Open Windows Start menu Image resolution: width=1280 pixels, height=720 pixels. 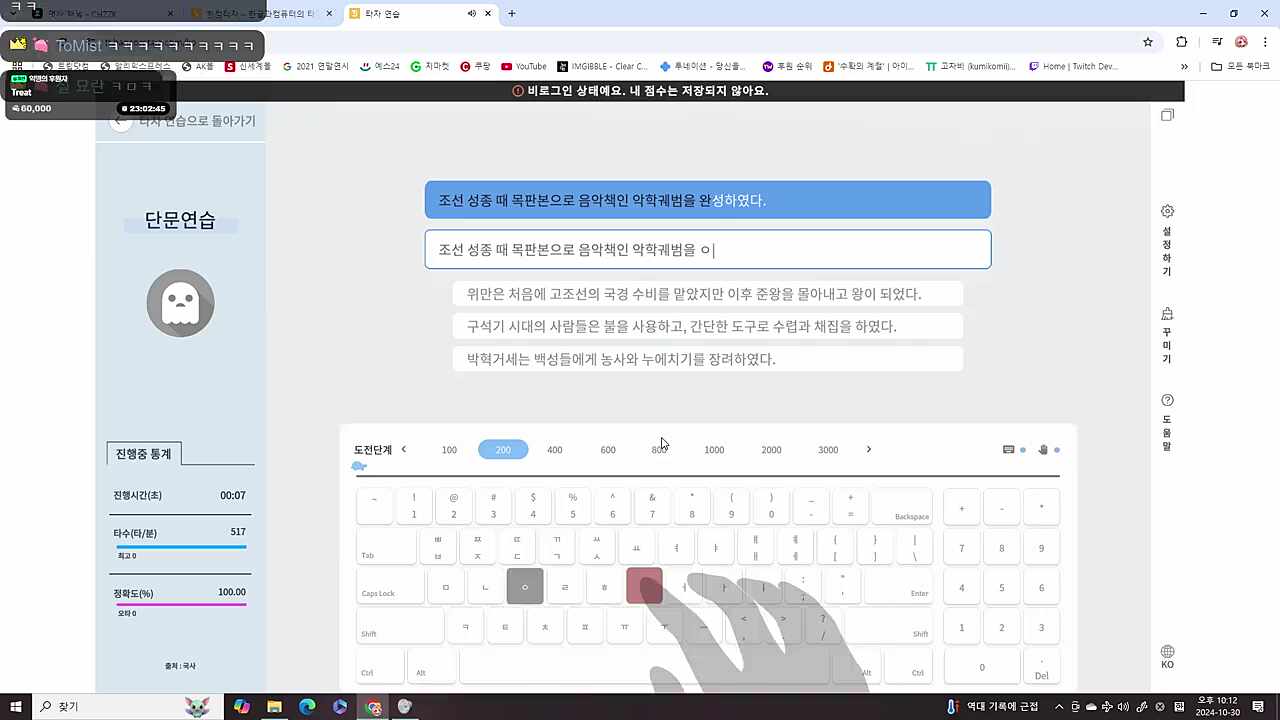(x=16, y=706)
